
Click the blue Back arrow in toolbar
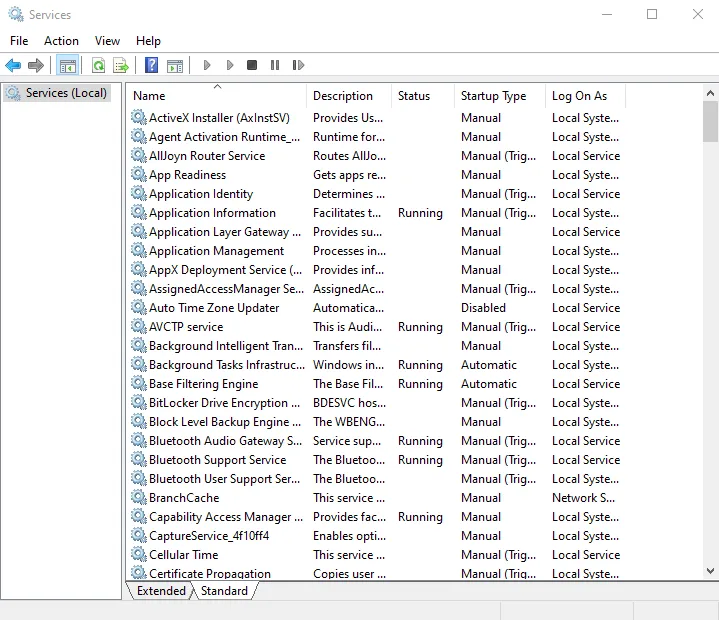[x=13, y=66]
